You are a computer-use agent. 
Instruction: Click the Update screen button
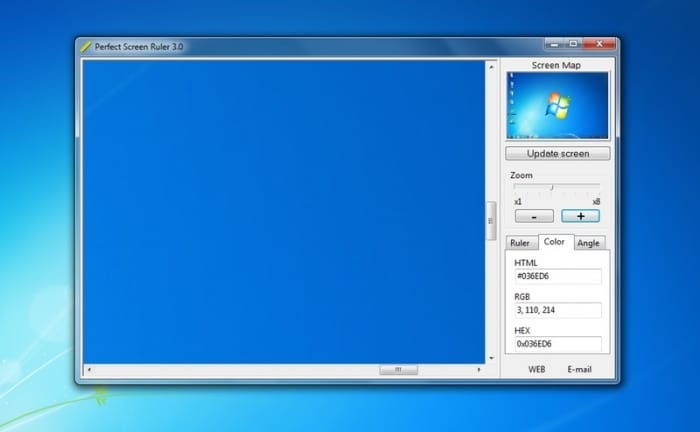pos(557,154)
